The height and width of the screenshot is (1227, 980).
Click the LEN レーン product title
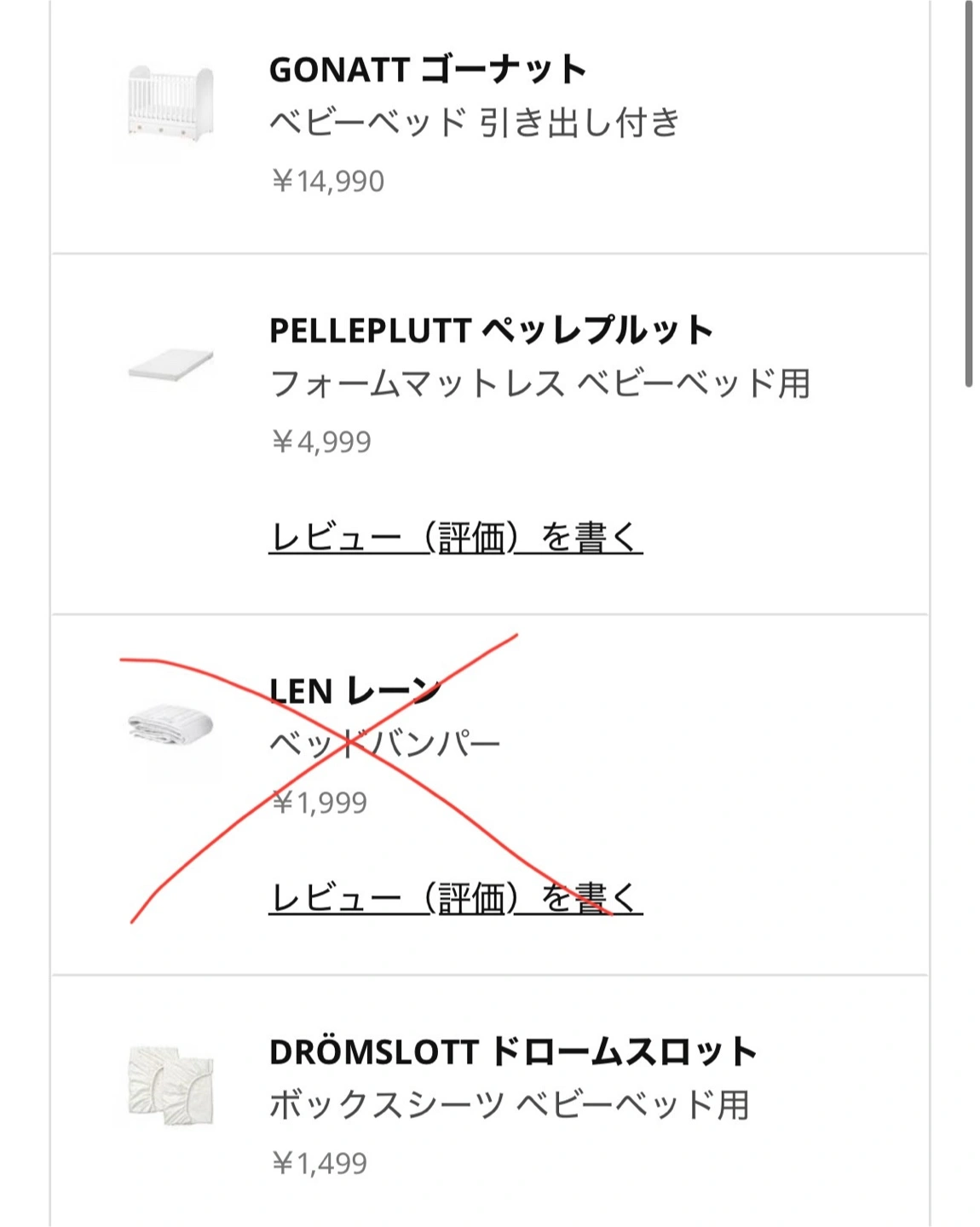point(355,690)
